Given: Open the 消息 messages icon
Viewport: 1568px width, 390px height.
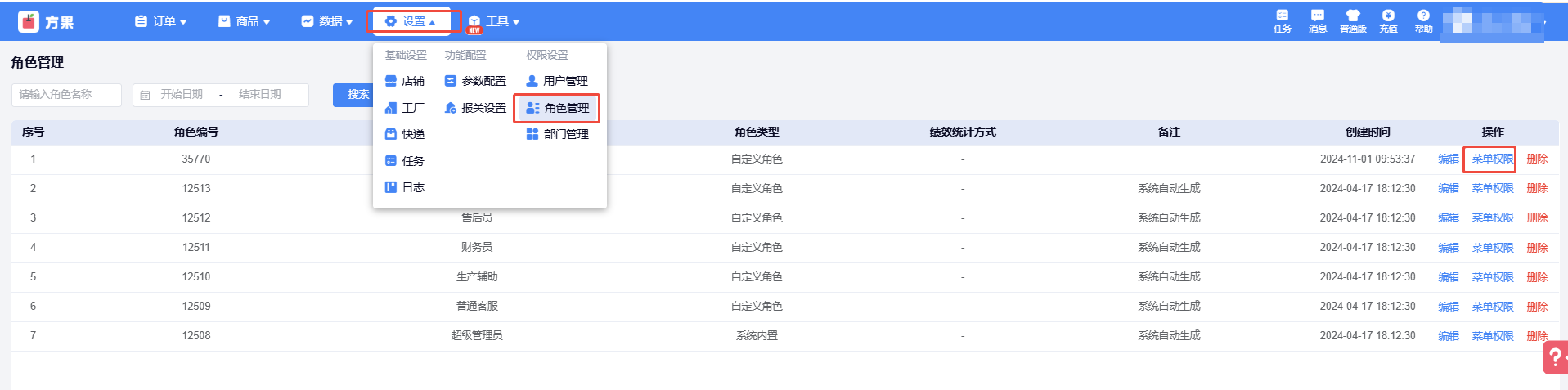Looking at the screenshot, I should (x=1317, y=21).
